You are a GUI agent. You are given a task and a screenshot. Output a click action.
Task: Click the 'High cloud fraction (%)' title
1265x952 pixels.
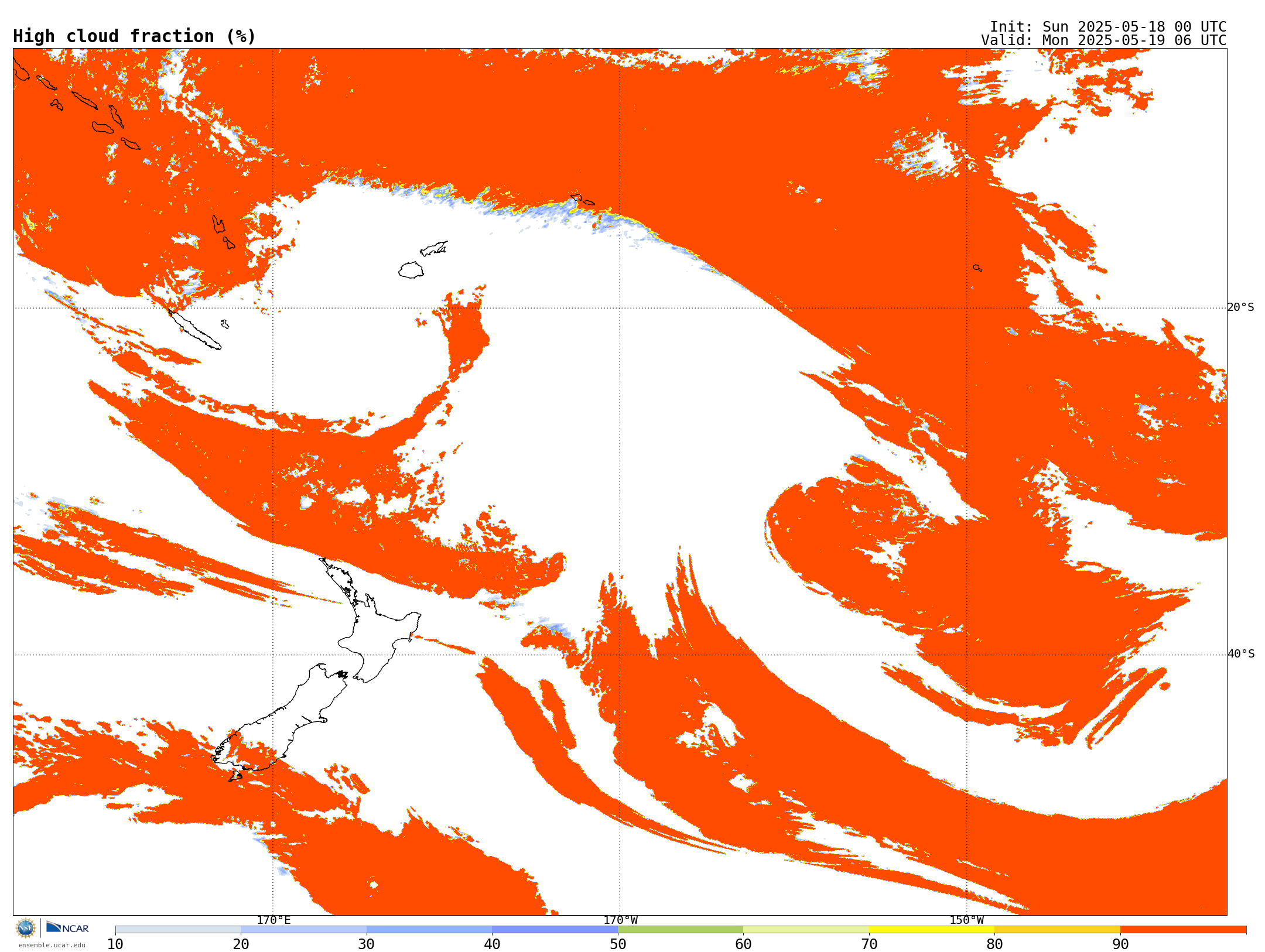click(x=134, y=36)
